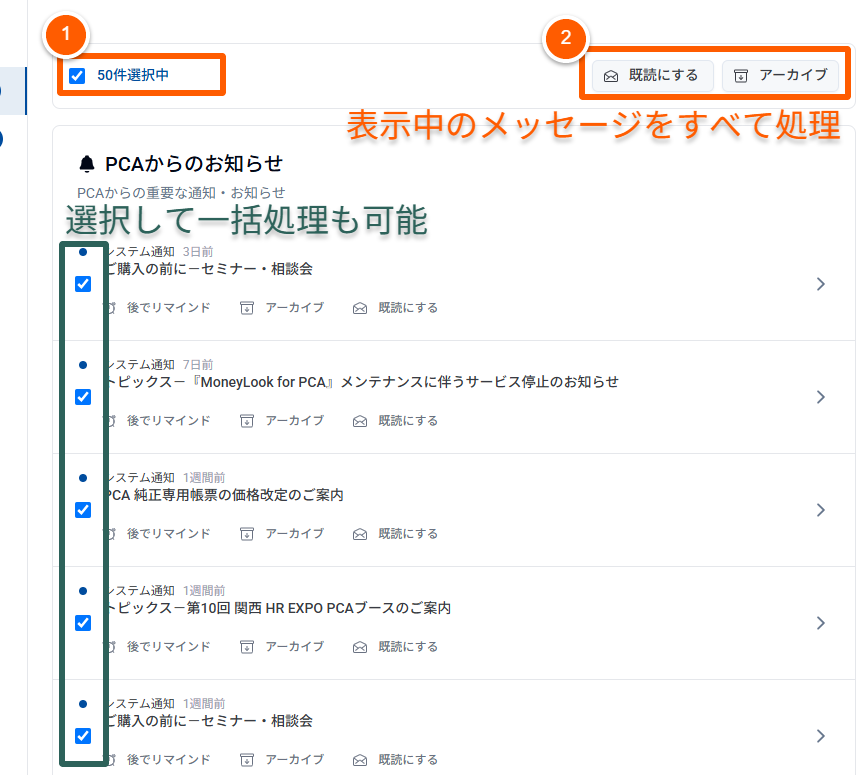863x775 pixels.
Task: Deselect the 関西 HR EXPO message checkbox
Action: tap(83, 623)
